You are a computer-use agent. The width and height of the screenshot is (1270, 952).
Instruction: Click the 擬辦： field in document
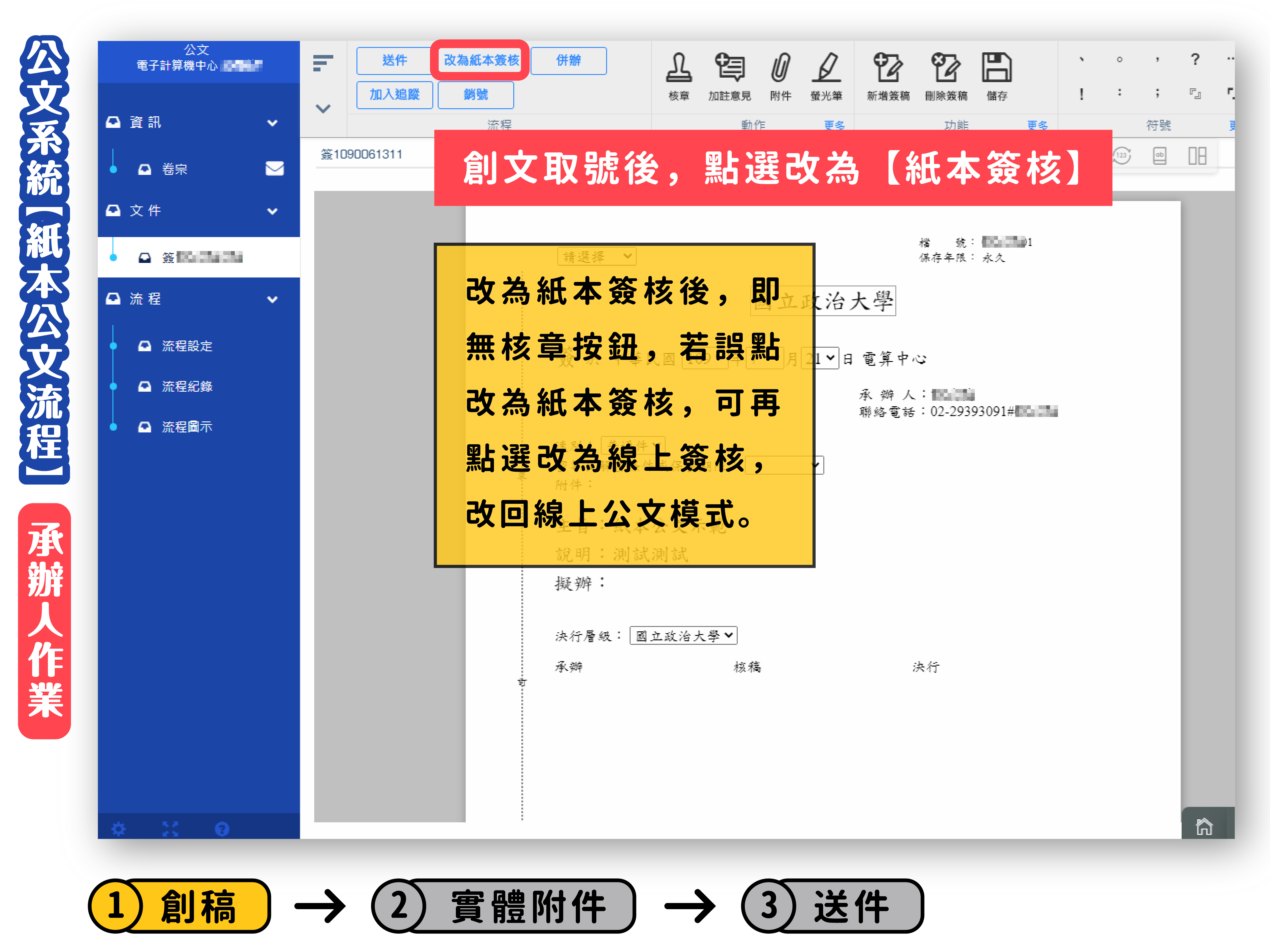(x=580, y=584)
